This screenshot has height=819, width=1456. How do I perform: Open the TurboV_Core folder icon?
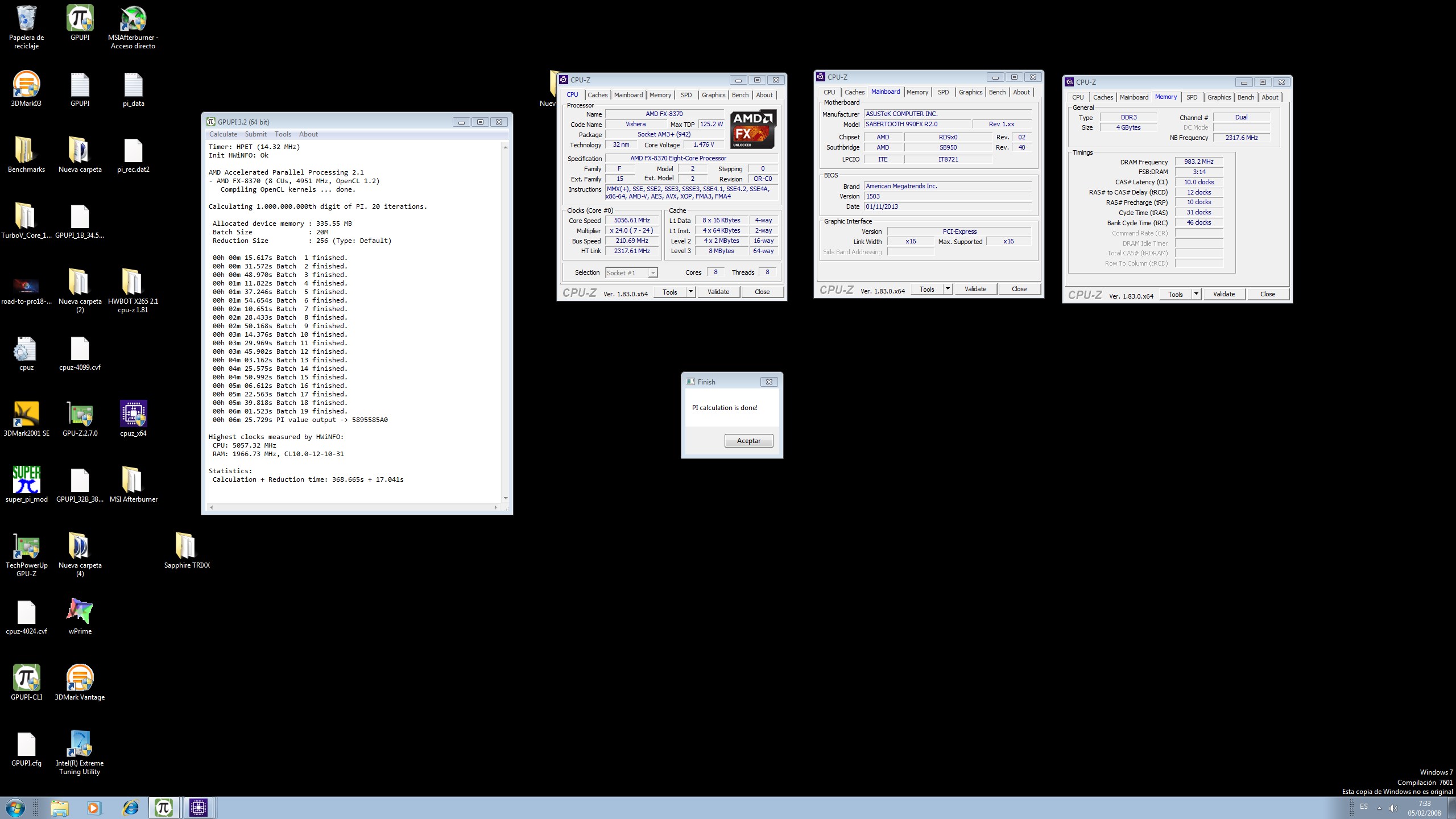(x=26, y=220)
